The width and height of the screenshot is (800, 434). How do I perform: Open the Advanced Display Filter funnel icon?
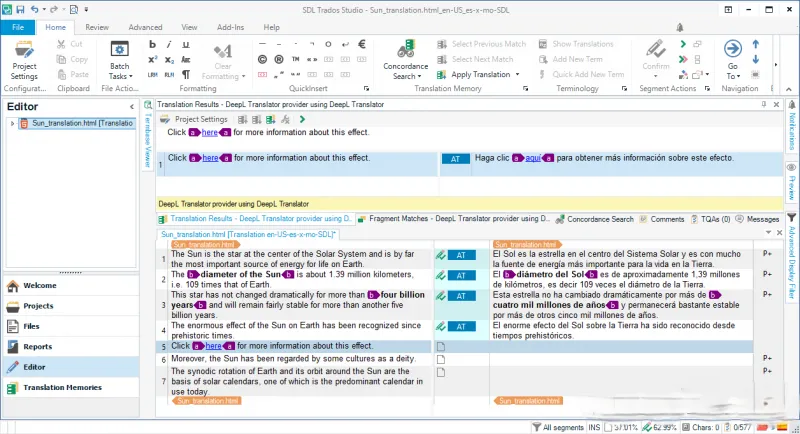(x=791, y=217)
